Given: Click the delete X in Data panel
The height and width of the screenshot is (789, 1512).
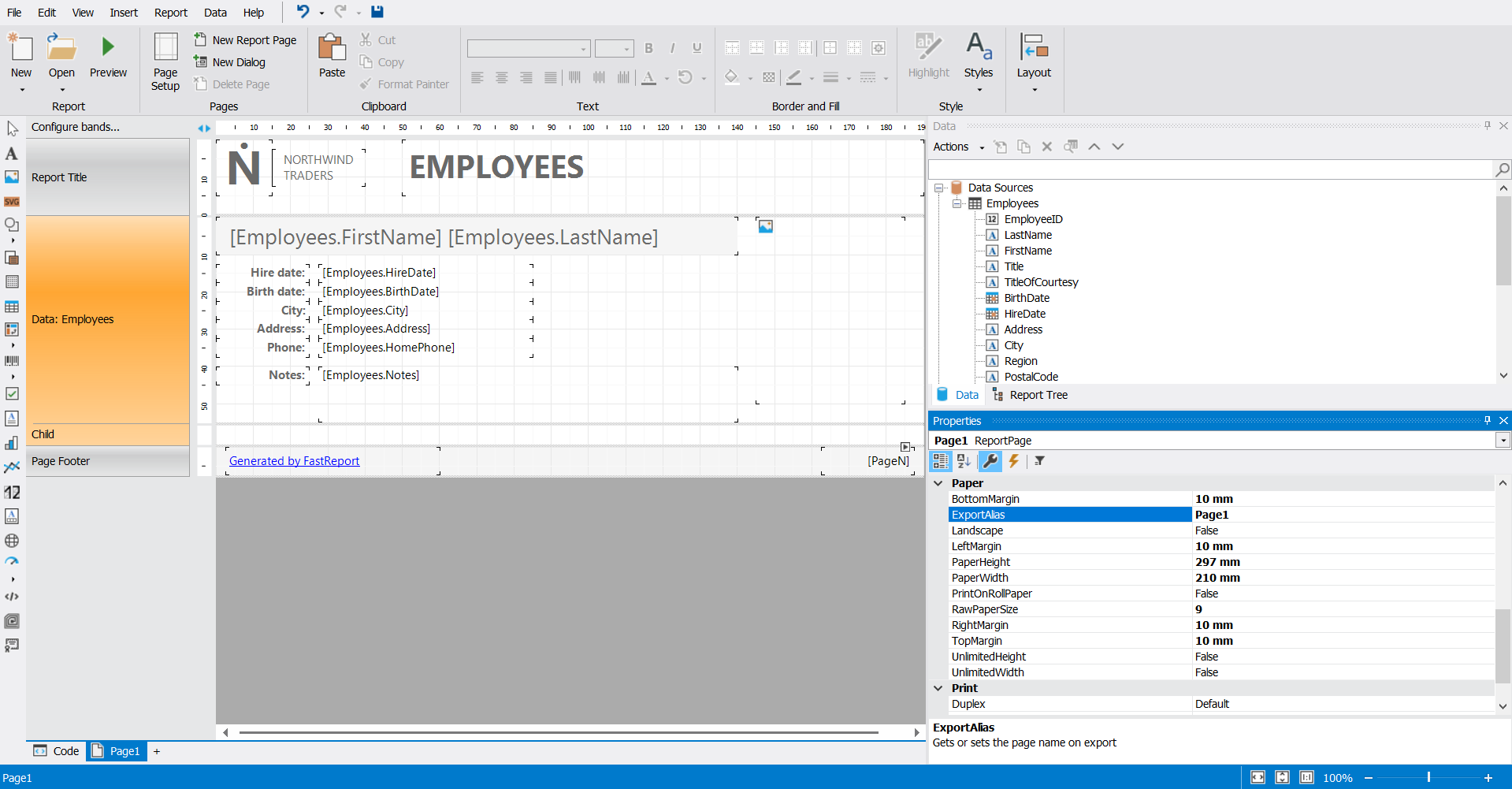Looking at the screenshot, I should pos(1047,147).
